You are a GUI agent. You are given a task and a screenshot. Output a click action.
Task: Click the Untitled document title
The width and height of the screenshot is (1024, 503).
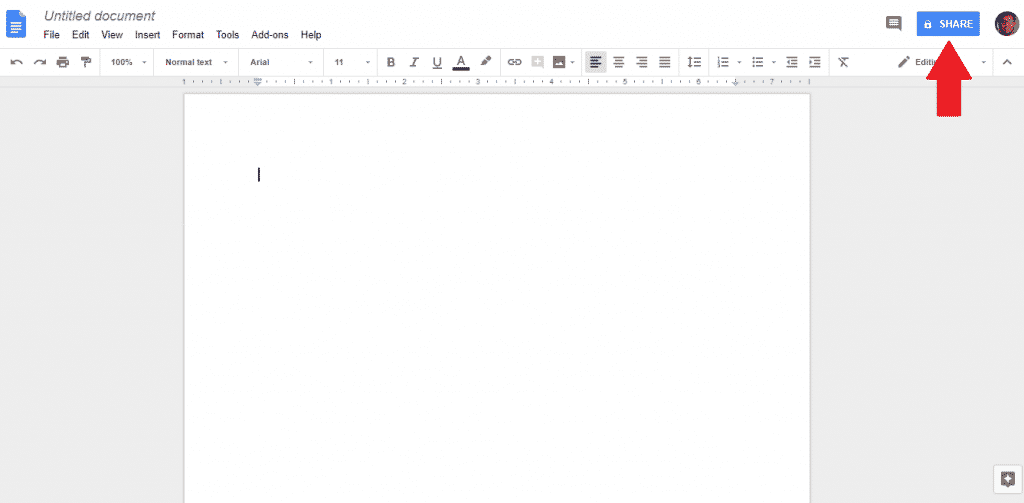(99, 16)
